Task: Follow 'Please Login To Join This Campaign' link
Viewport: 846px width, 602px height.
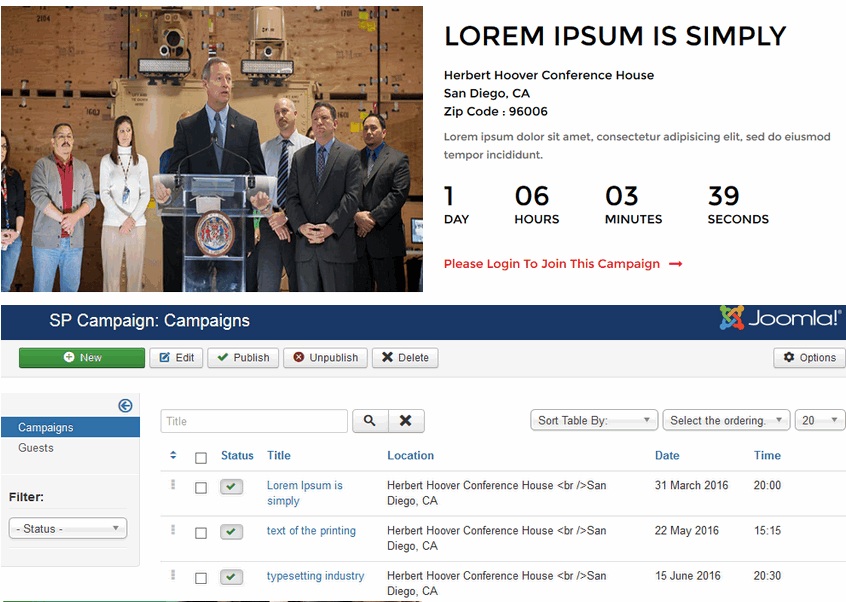Action: (562, 264)
